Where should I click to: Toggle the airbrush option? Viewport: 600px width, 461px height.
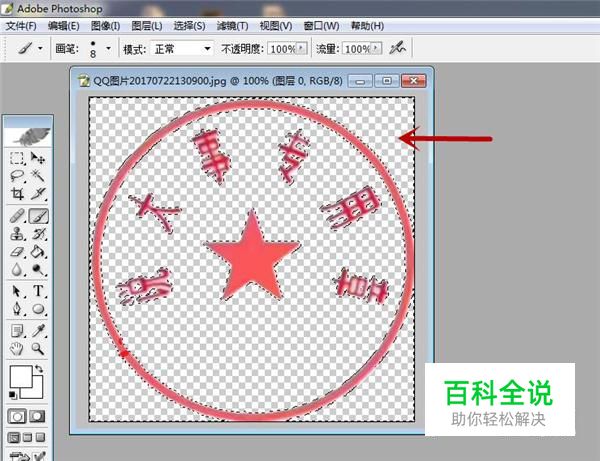click(398, 48)
